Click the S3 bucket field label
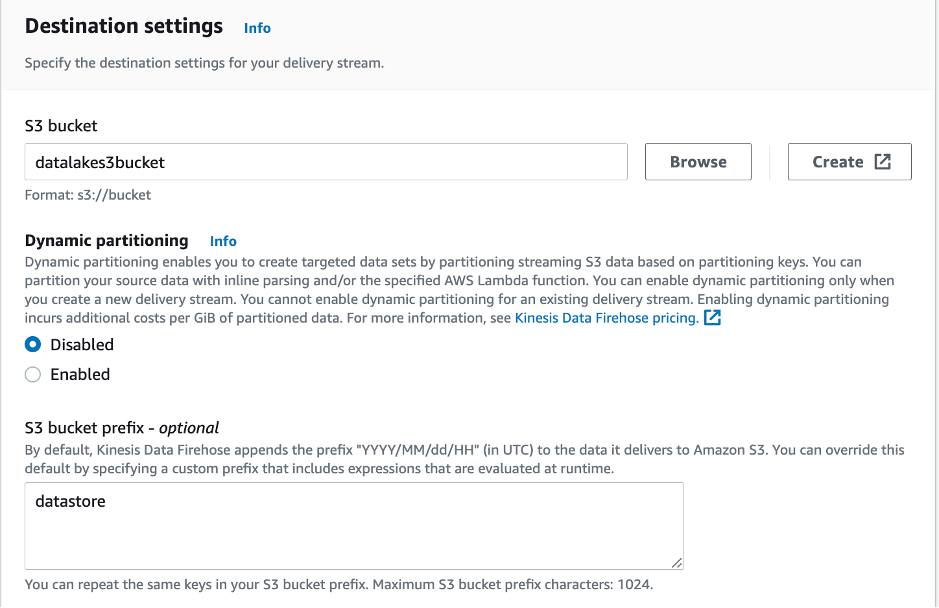Viewport: 939px width, 608px height. 61,126
